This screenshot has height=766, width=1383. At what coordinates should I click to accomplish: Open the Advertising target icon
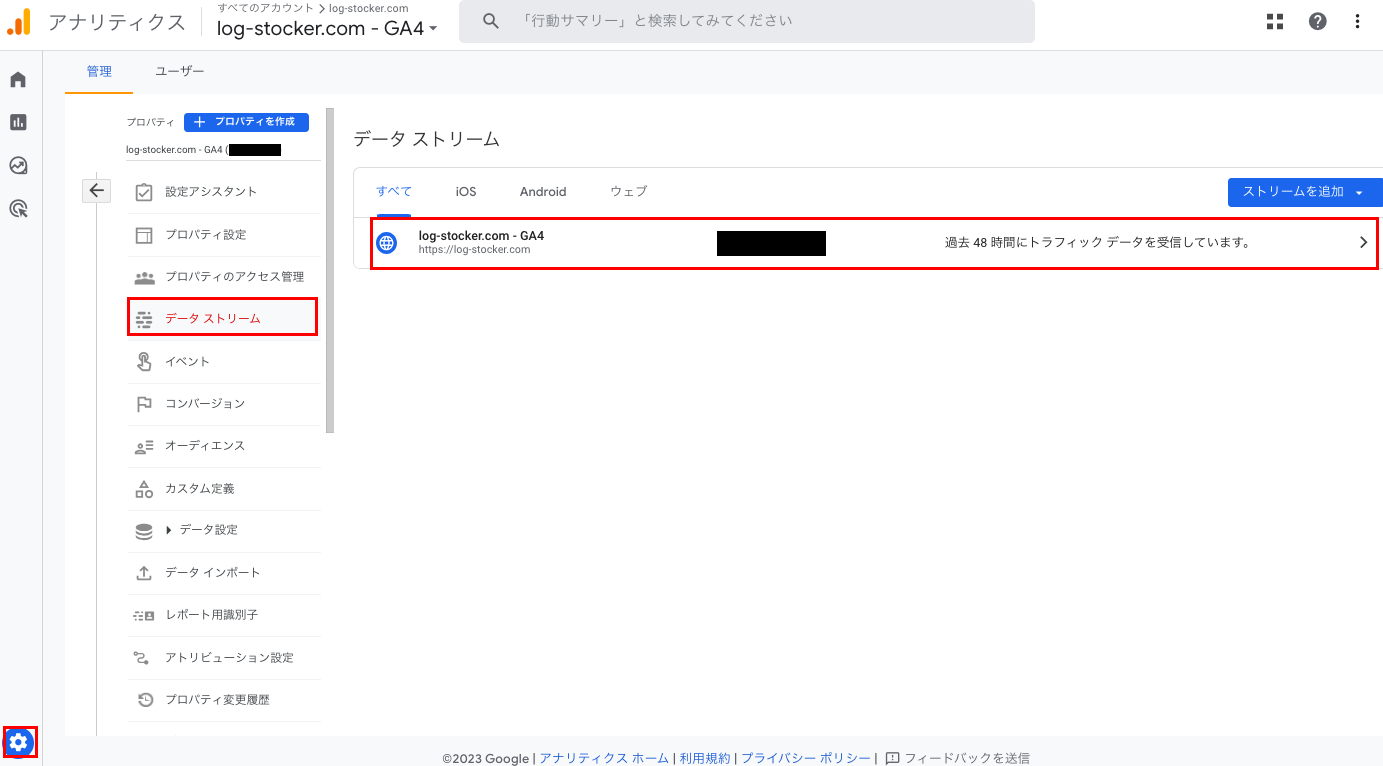pos(18,208)
